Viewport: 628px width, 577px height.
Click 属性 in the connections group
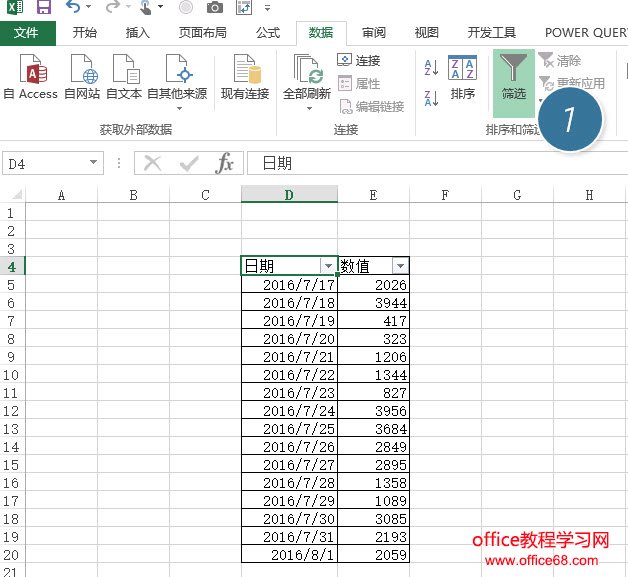point(359,84)
